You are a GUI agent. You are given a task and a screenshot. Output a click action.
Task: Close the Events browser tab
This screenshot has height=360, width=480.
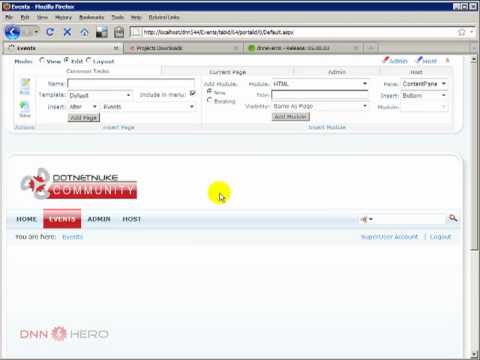[116, 48]
